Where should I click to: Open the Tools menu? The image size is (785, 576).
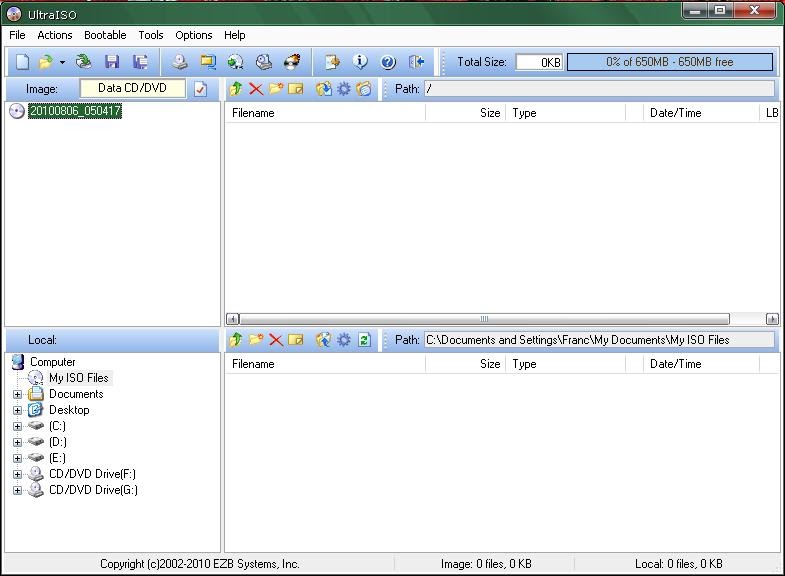click(151, 35)
